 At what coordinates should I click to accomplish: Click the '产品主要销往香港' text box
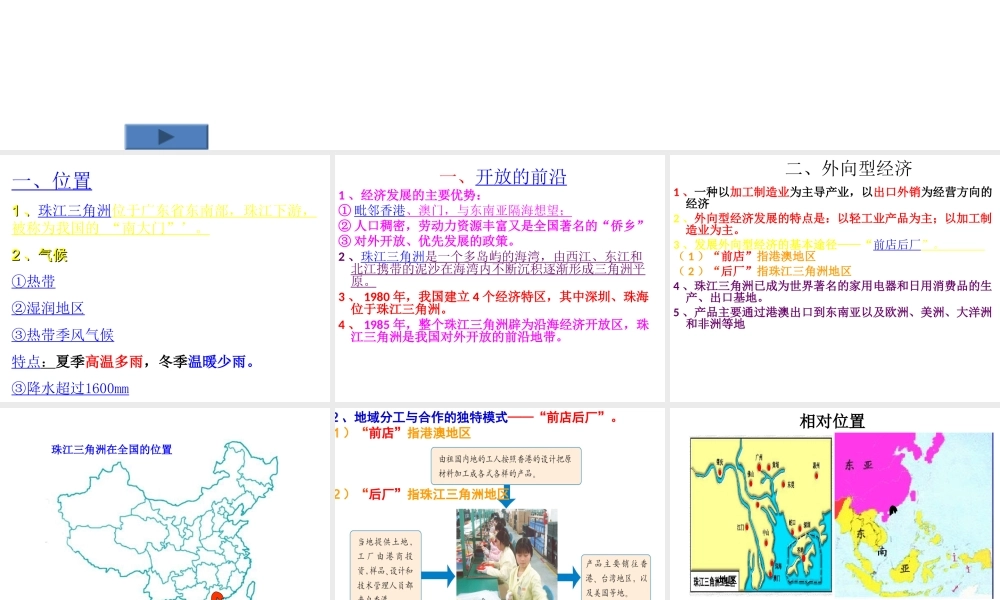[616, 577]
